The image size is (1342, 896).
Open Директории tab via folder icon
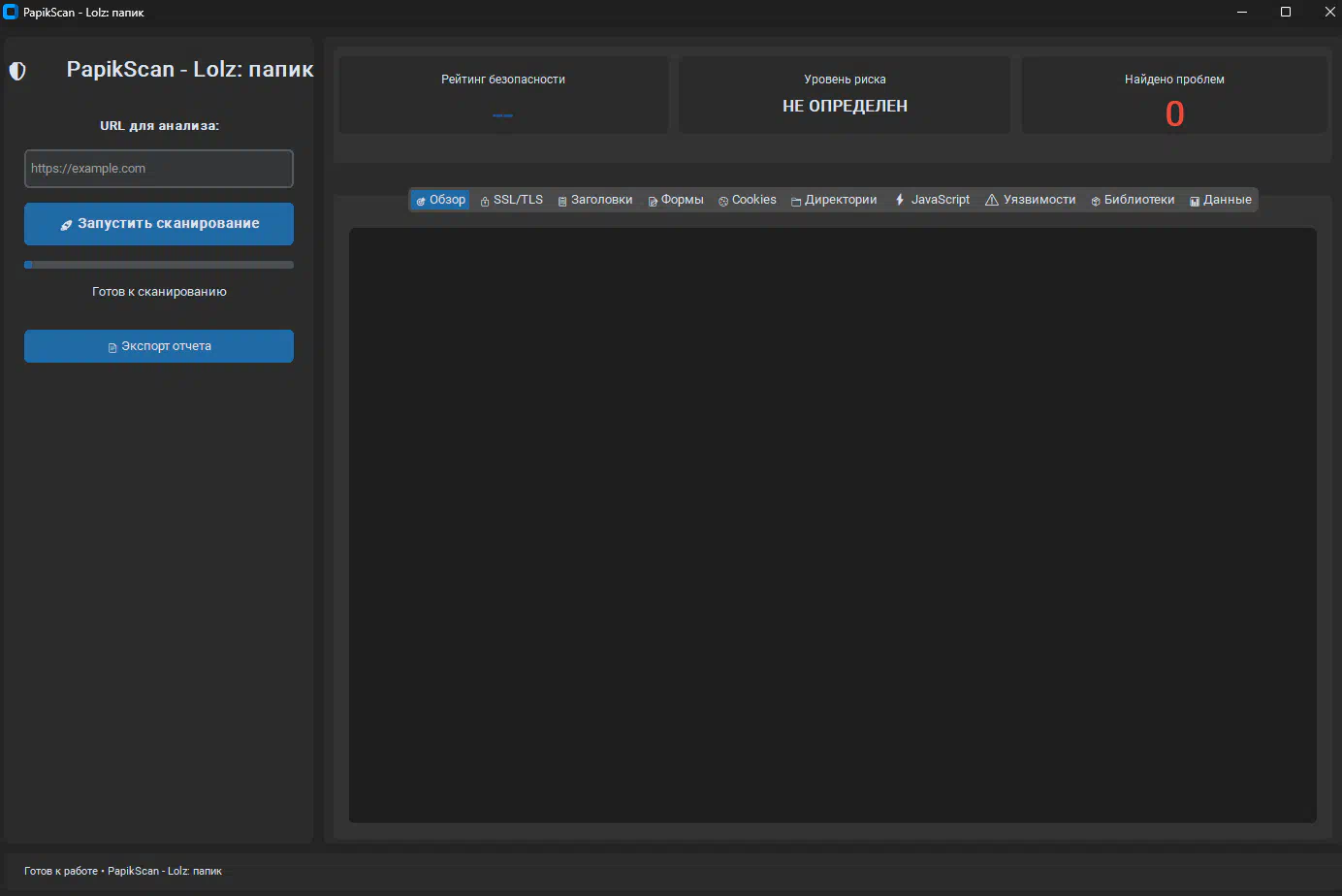click(x=795, y=201)
